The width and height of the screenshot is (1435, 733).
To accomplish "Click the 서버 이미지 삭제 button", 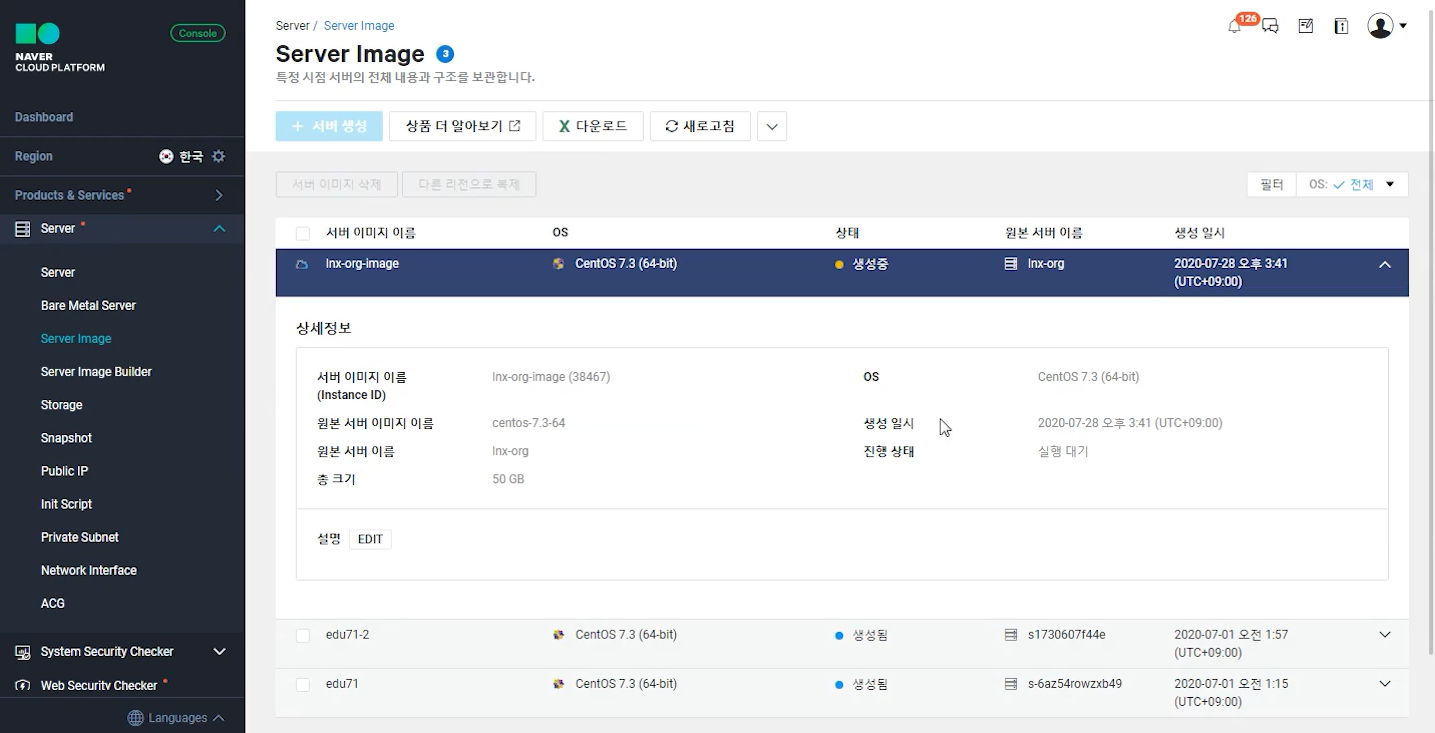I will click(x=337, y=185).
